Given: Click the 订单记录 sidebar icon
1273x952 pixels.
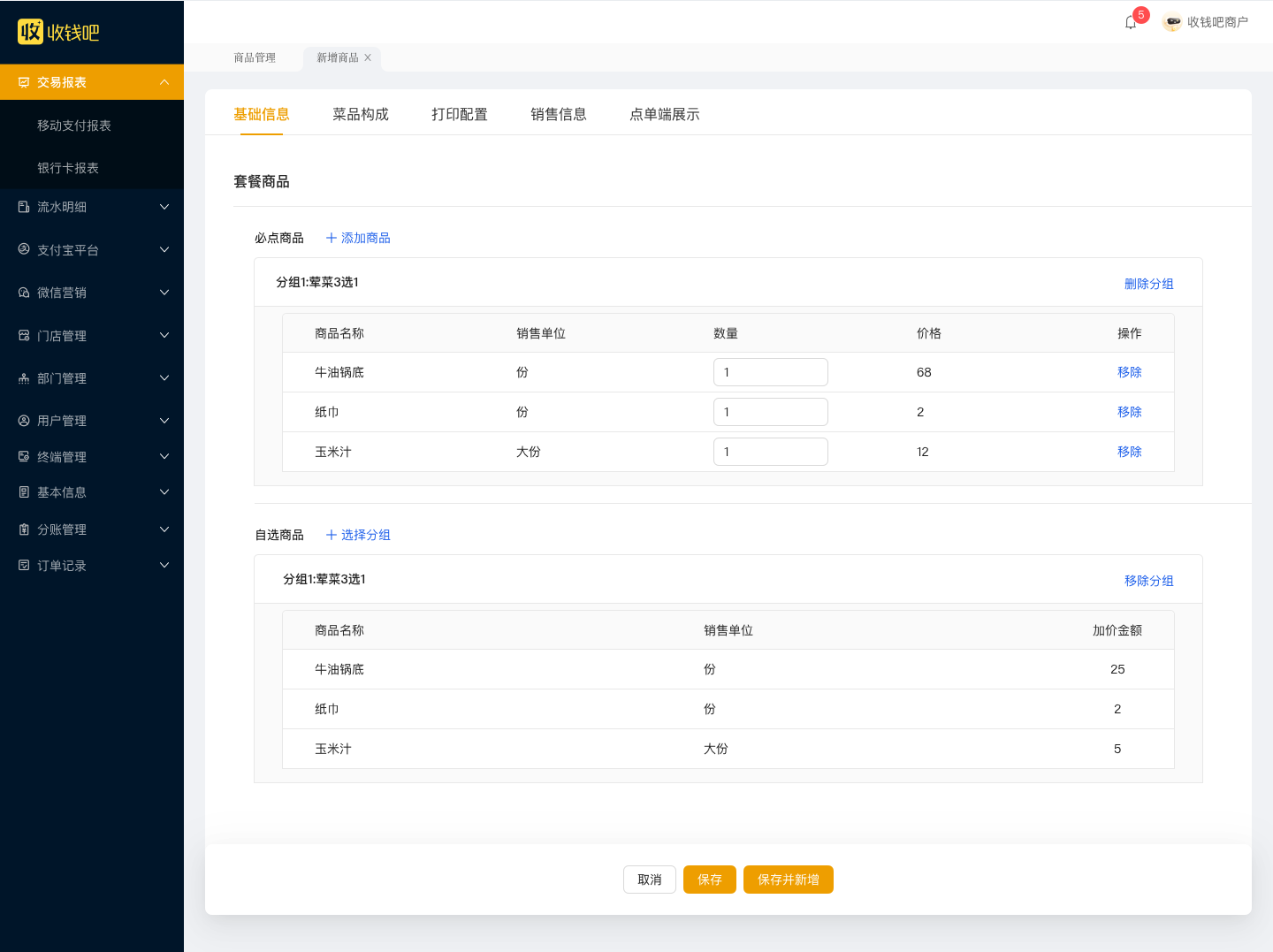Looking at the screenshot, I should click(24, 566).
